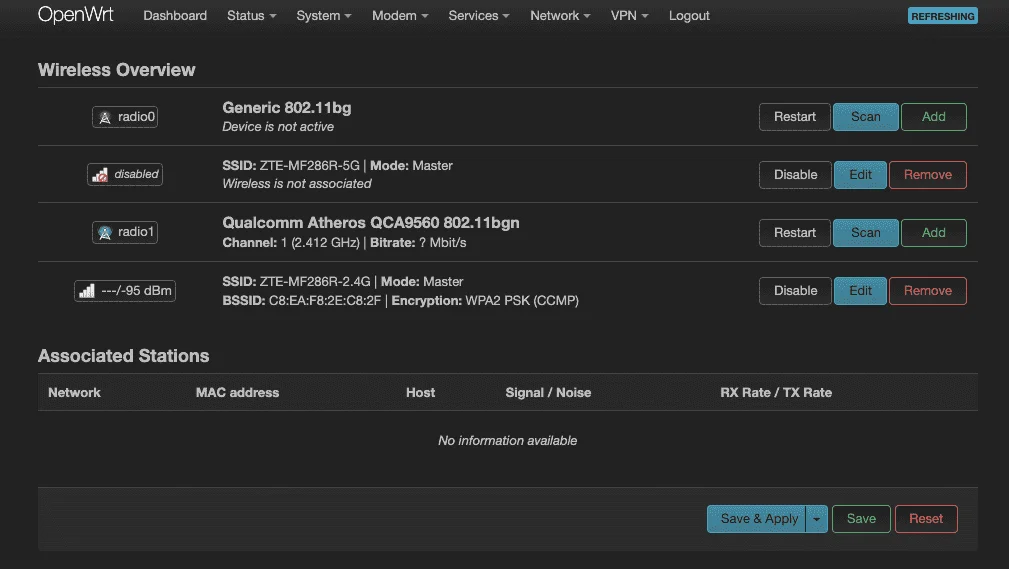This screenshot has height=569, width=1009.
Task: Remove the ZTE-MF286R-2.4G network
Action: pyautogui.click(x=928, y=290)
